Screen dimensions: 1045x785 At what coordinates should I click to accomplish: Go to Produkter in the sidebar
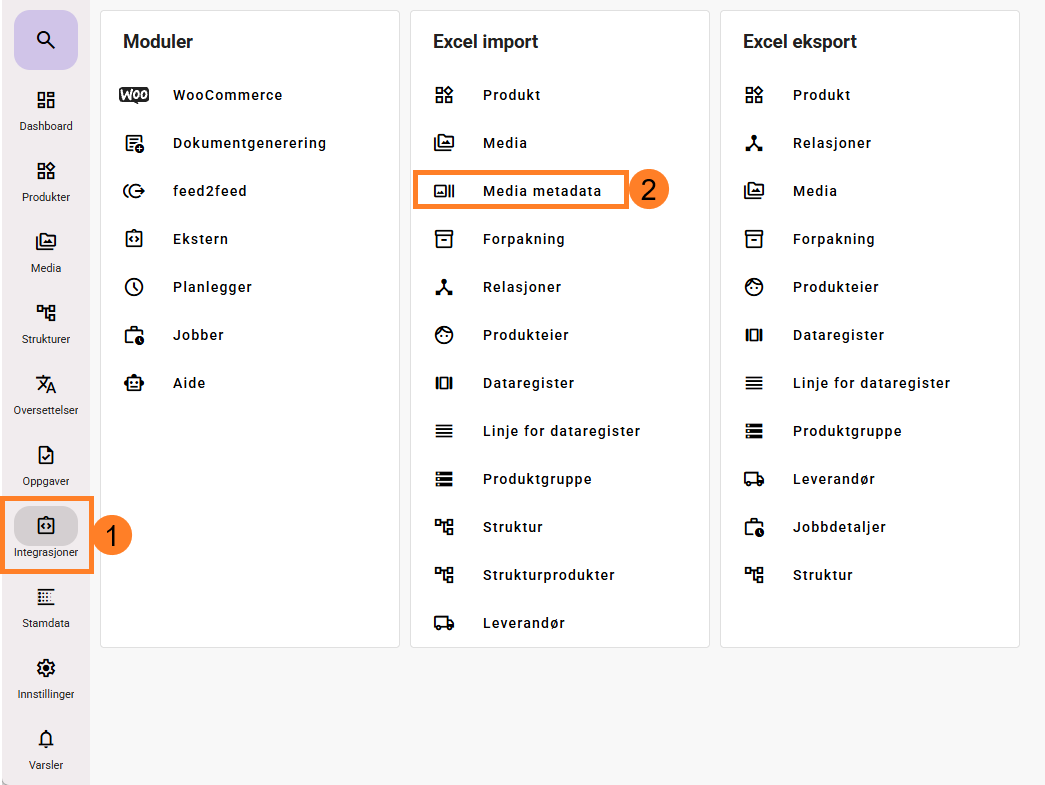tap(46, 181)
